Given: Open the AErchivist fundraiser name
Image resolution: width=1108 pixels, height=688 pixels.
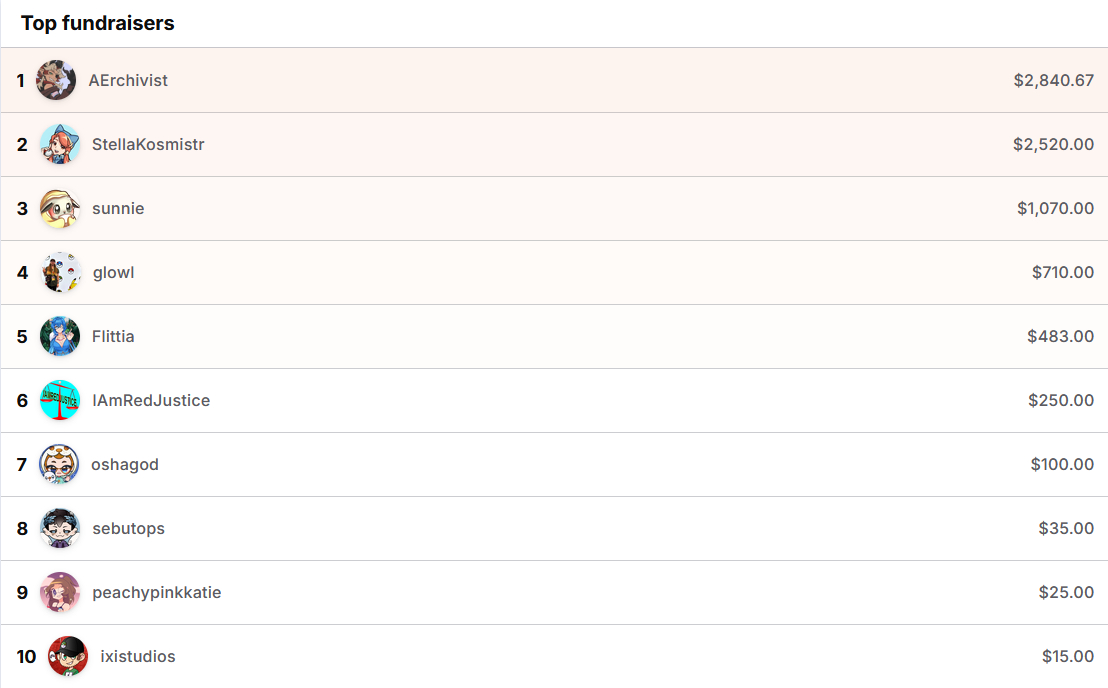Looking at the screenshot, I should [128, 80].
